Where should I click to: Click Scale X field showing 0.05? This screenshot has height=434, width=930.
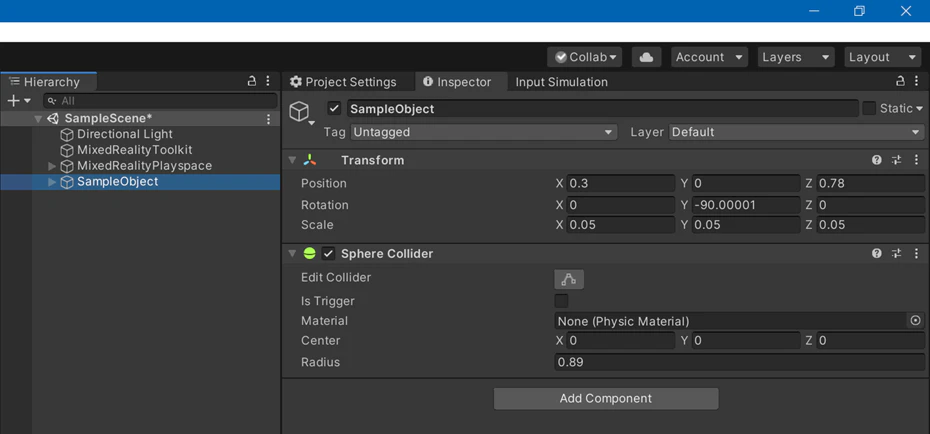[x=620, y=225]
